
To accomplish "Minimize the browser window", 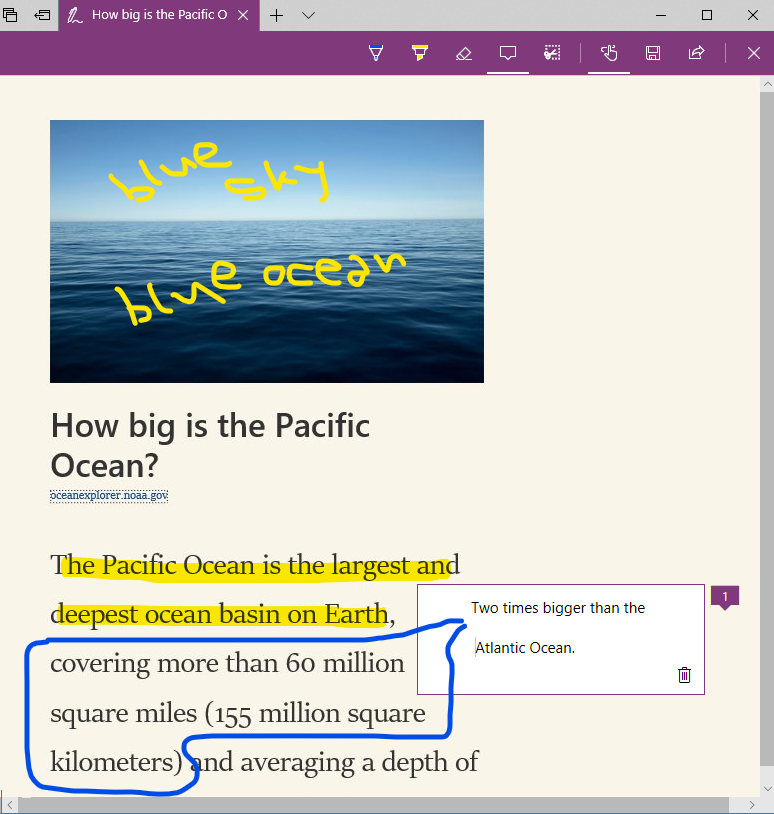I will (x=661, y=15).
